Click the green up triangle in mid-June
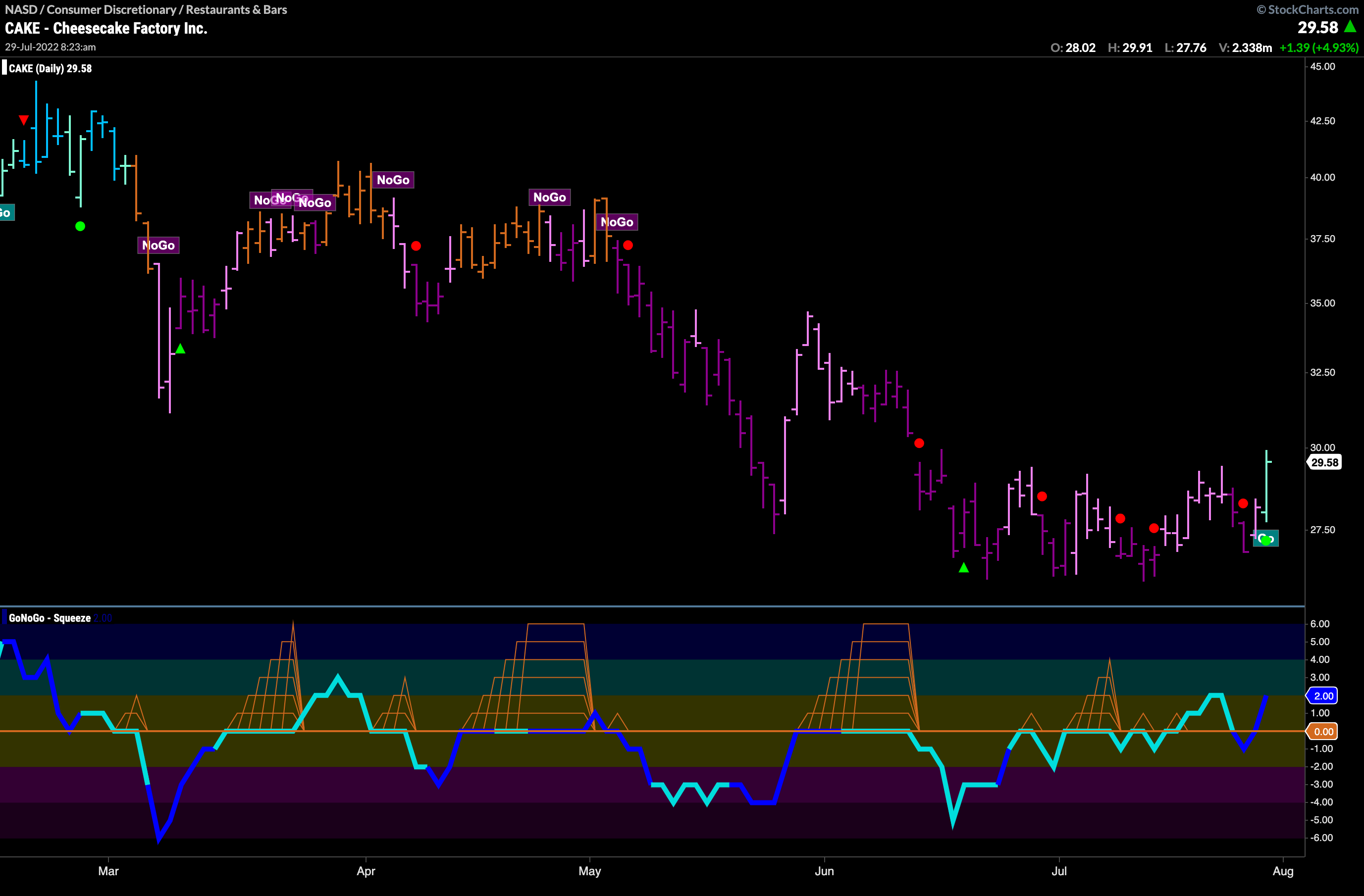The image size is (1364, 896). (x=963, y=567)
